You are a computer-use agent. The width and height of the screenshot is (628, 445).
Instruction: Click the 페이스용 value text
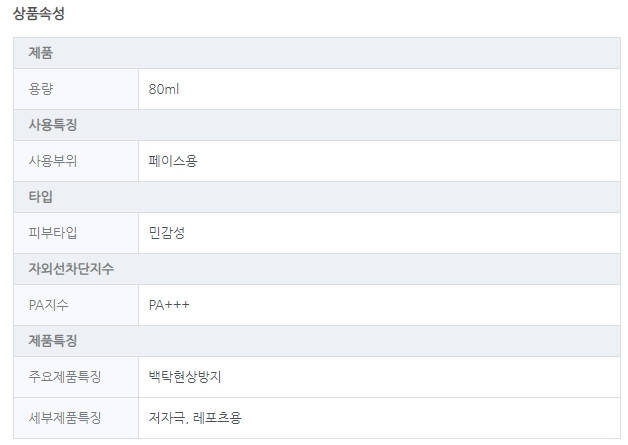coord(173,161)
